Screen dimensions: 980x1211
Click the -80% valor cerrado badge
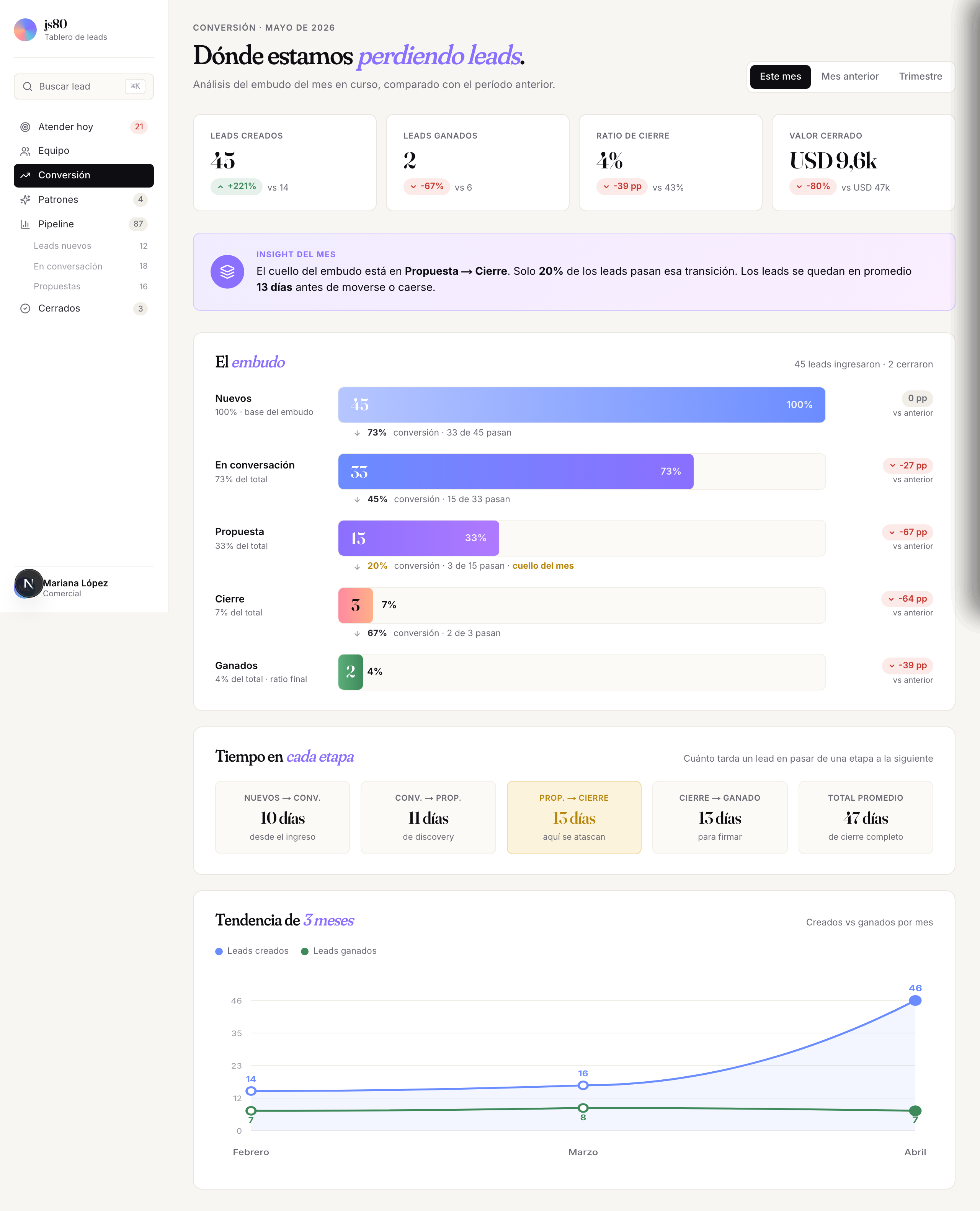(x=812, y=187)
